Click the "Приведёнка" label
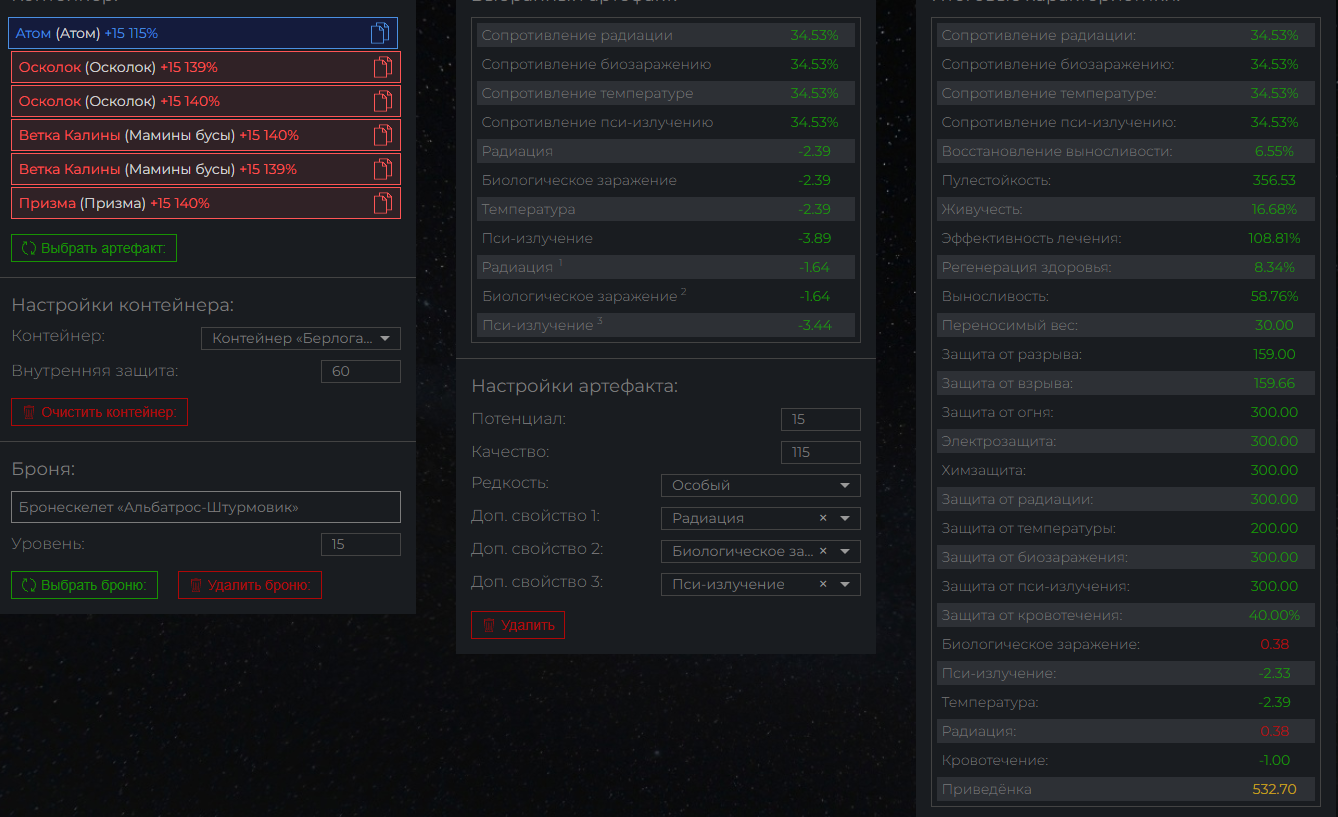Screen dimensions: 1338x817 click(987, 790)
